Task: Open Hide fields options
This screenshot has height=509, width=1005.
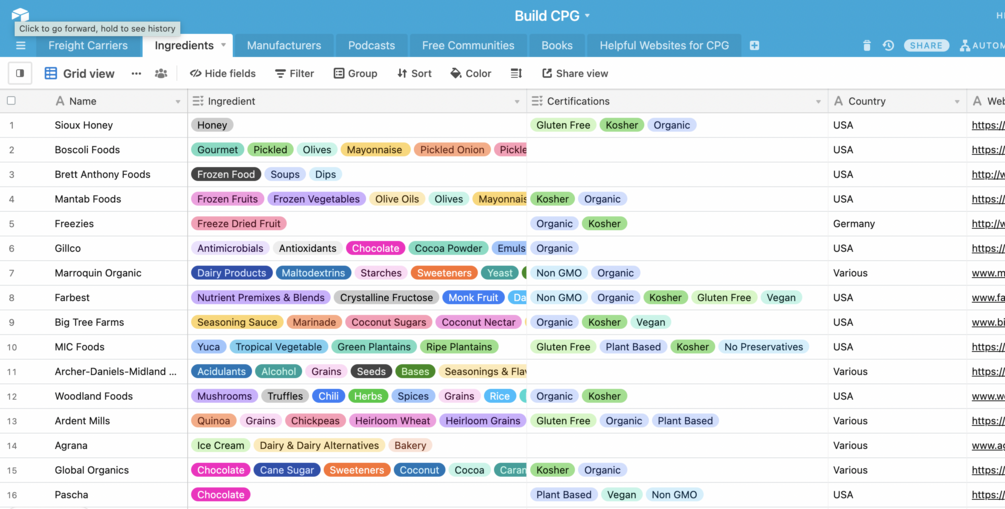Action: 222,73
